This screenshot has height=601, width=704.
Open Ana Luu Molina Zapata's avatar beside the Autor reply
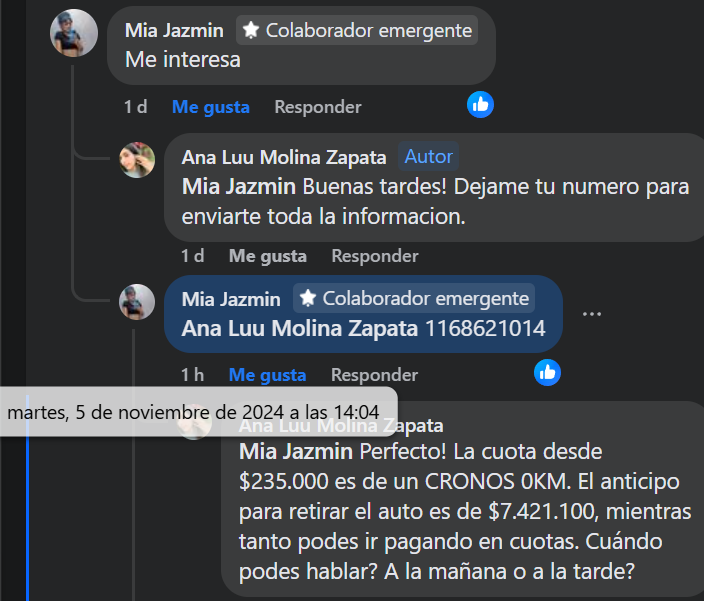coord(137,160)
